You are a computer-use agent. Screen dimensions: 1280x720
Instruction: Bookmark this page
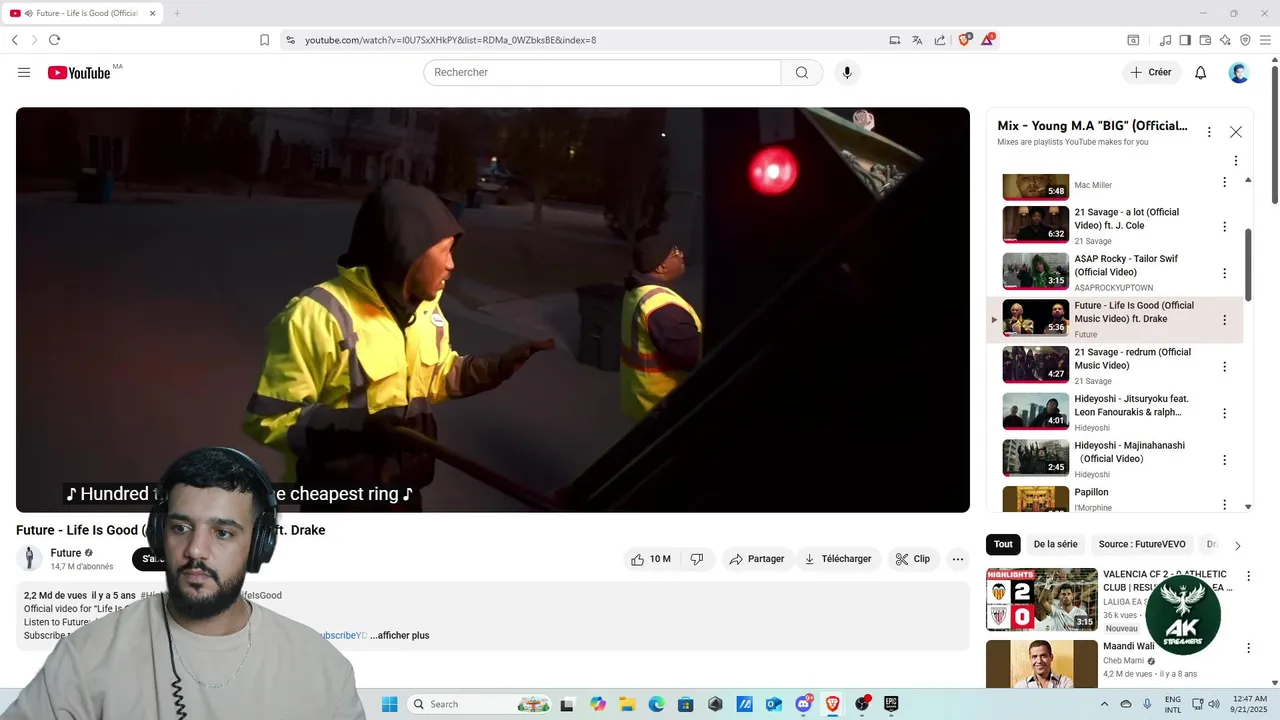point(264,40)
